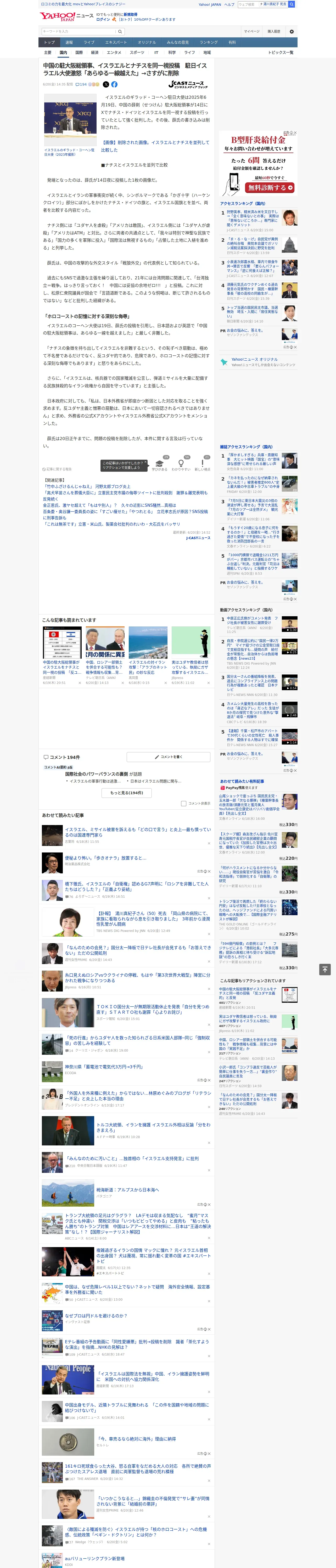Open the 【画像】削除された画像 link
This screenshot has height=1568, width=336.
click(x=155, y=146)
